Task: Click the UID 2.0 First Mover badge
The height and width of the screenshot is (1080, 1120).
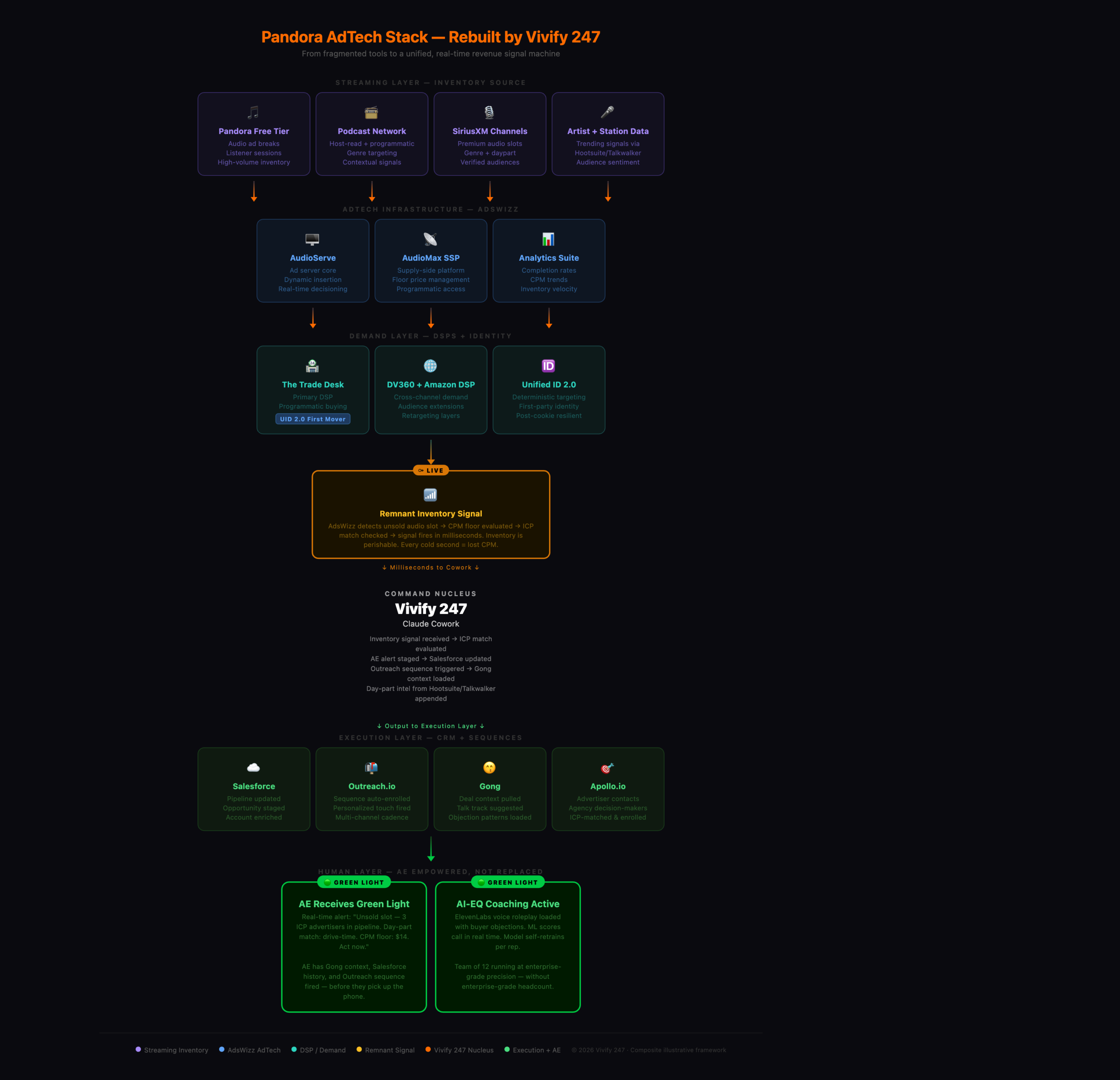Action: point(312,419)
